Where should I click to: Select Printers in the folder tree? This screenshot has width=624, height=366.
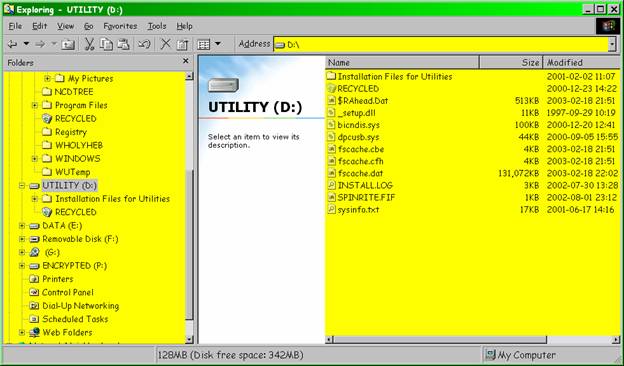(x=58, y=279)
